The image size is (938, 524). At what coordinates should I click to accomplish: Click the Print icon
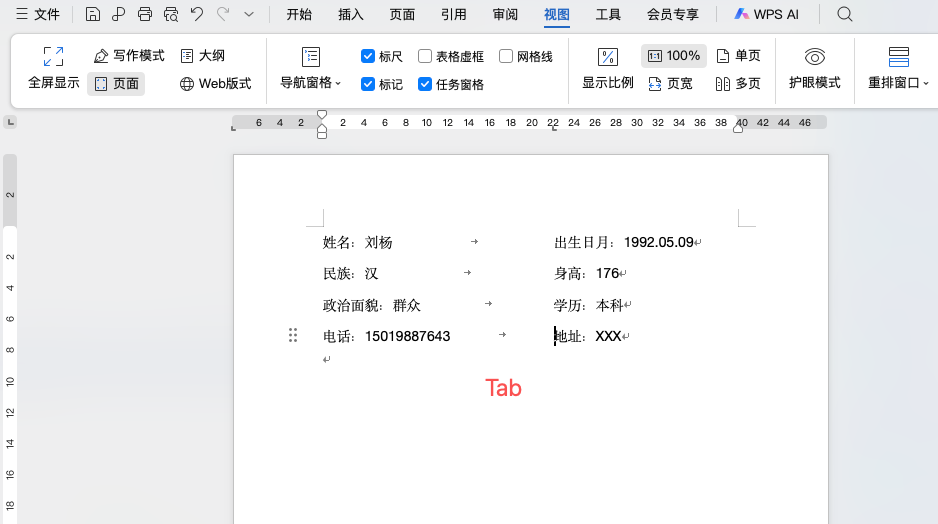tap(145, 14)
